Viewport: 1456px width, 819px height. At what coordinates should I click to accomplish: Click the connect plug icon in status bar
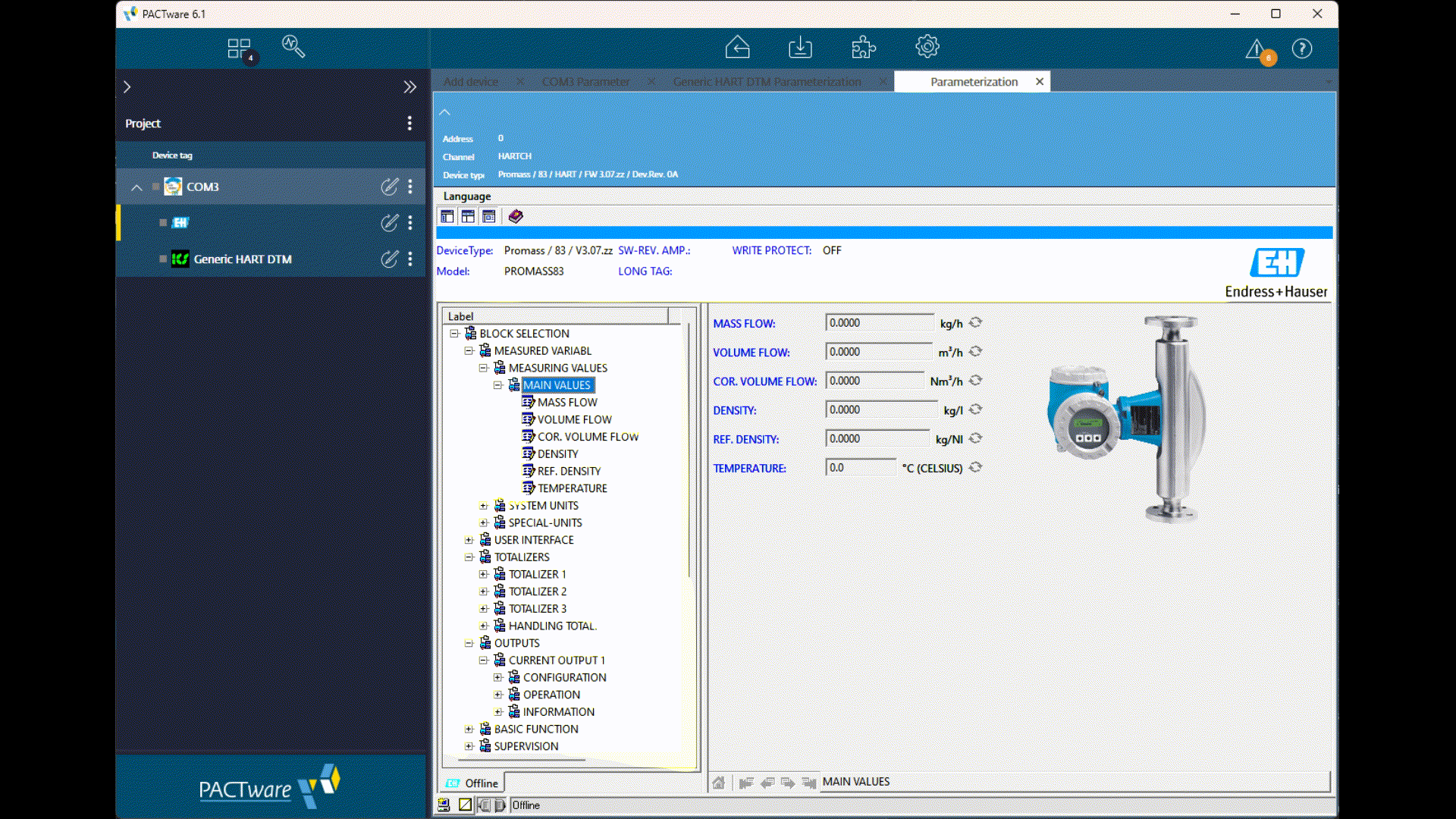[x=484, y=805]
